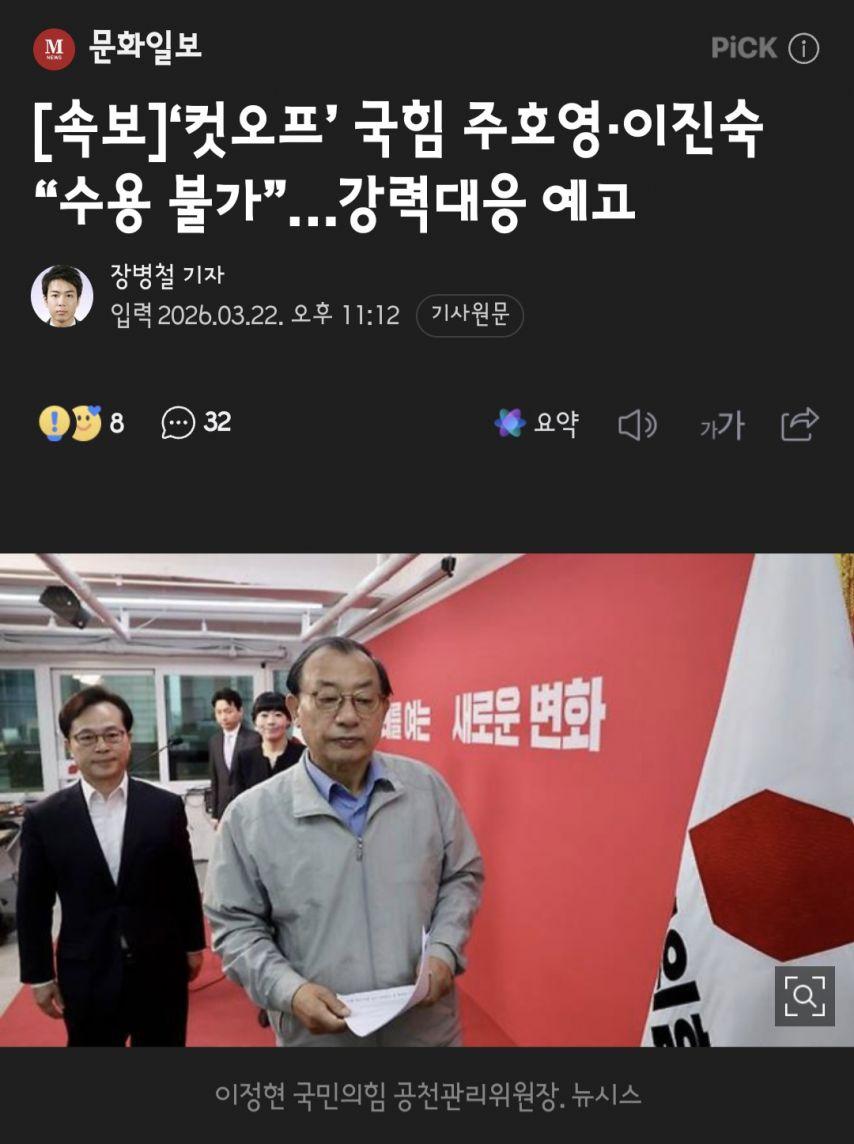Toggle article read-aloud speaker icon
The width and height of the screenshot is (854, 1144).
[x=637, y=425]
